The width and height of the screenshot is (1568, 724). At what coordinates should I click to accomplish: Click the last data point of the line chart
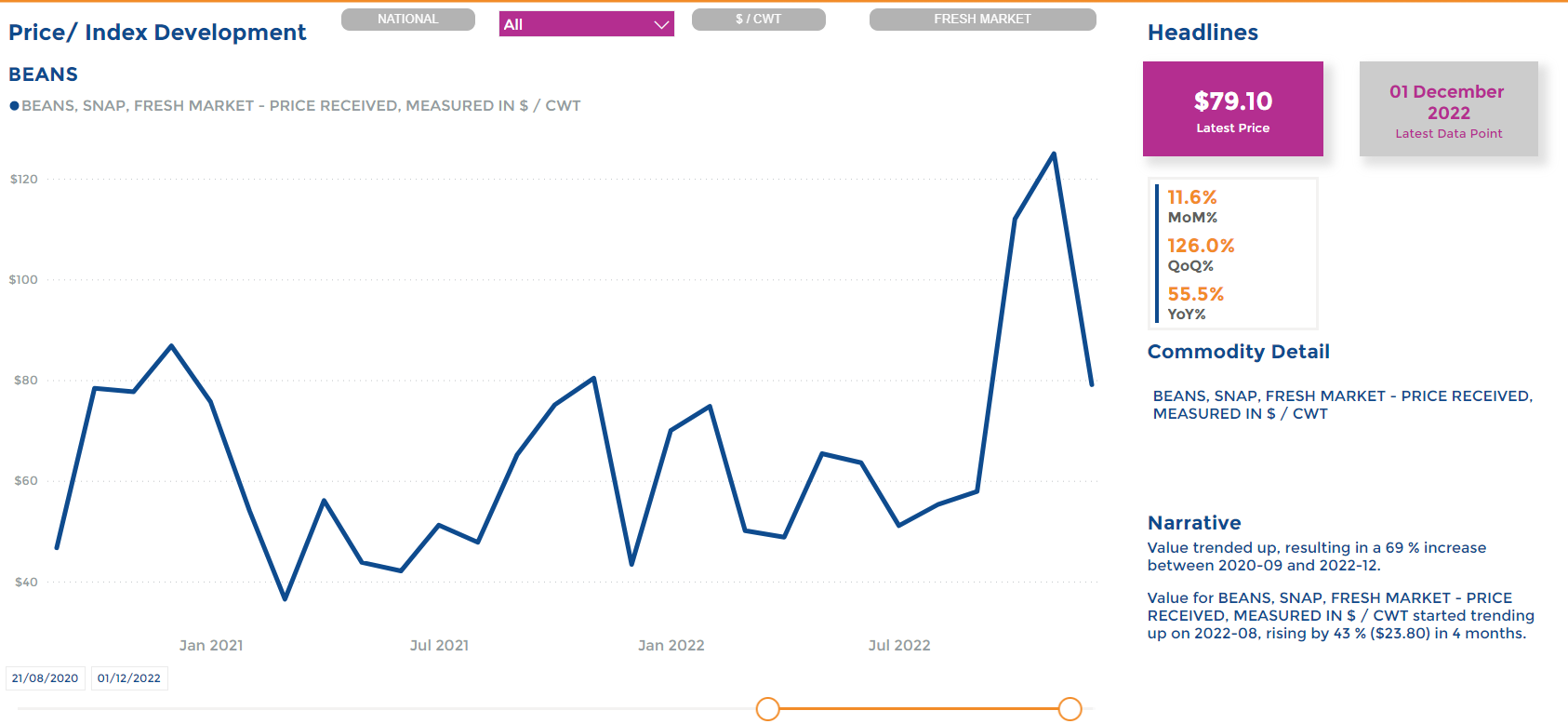[x=1092, y=384]
